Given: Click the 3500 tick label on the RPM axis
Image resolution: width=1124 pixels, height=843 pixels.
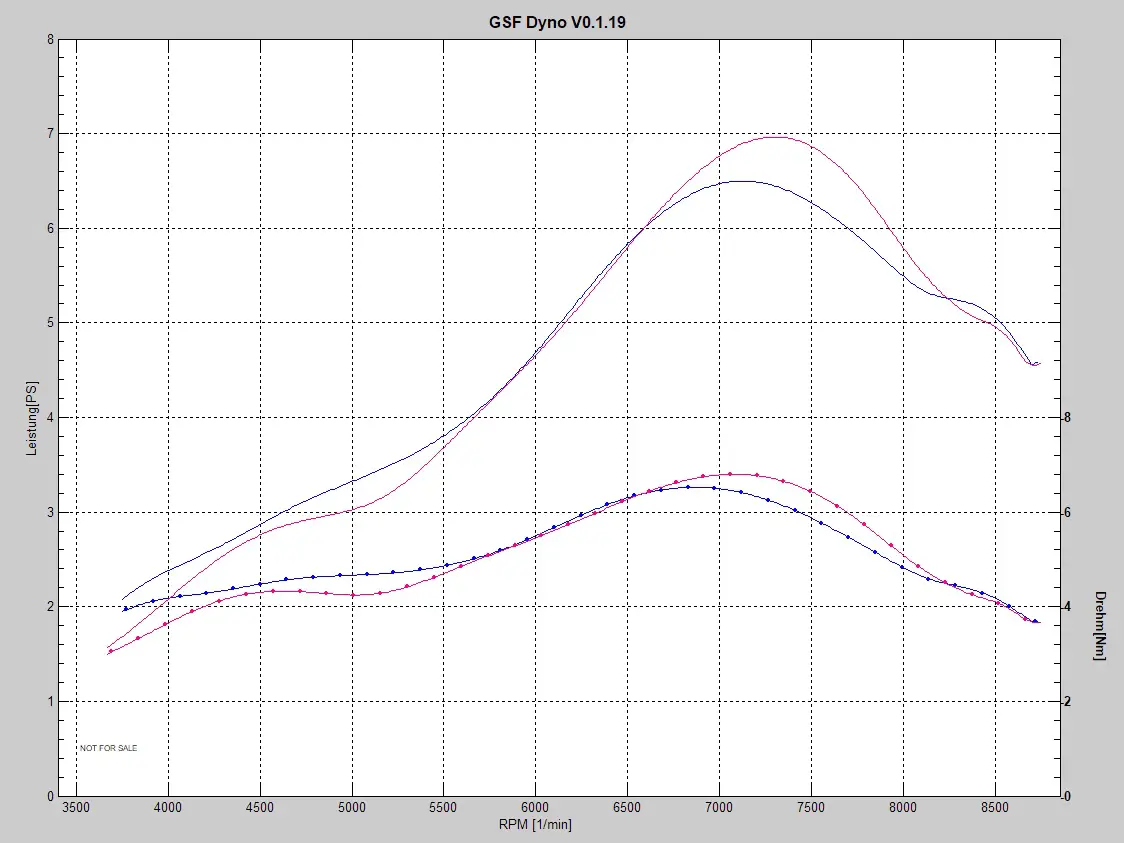Looking at the screenshot, I should [x=76, y=807].
